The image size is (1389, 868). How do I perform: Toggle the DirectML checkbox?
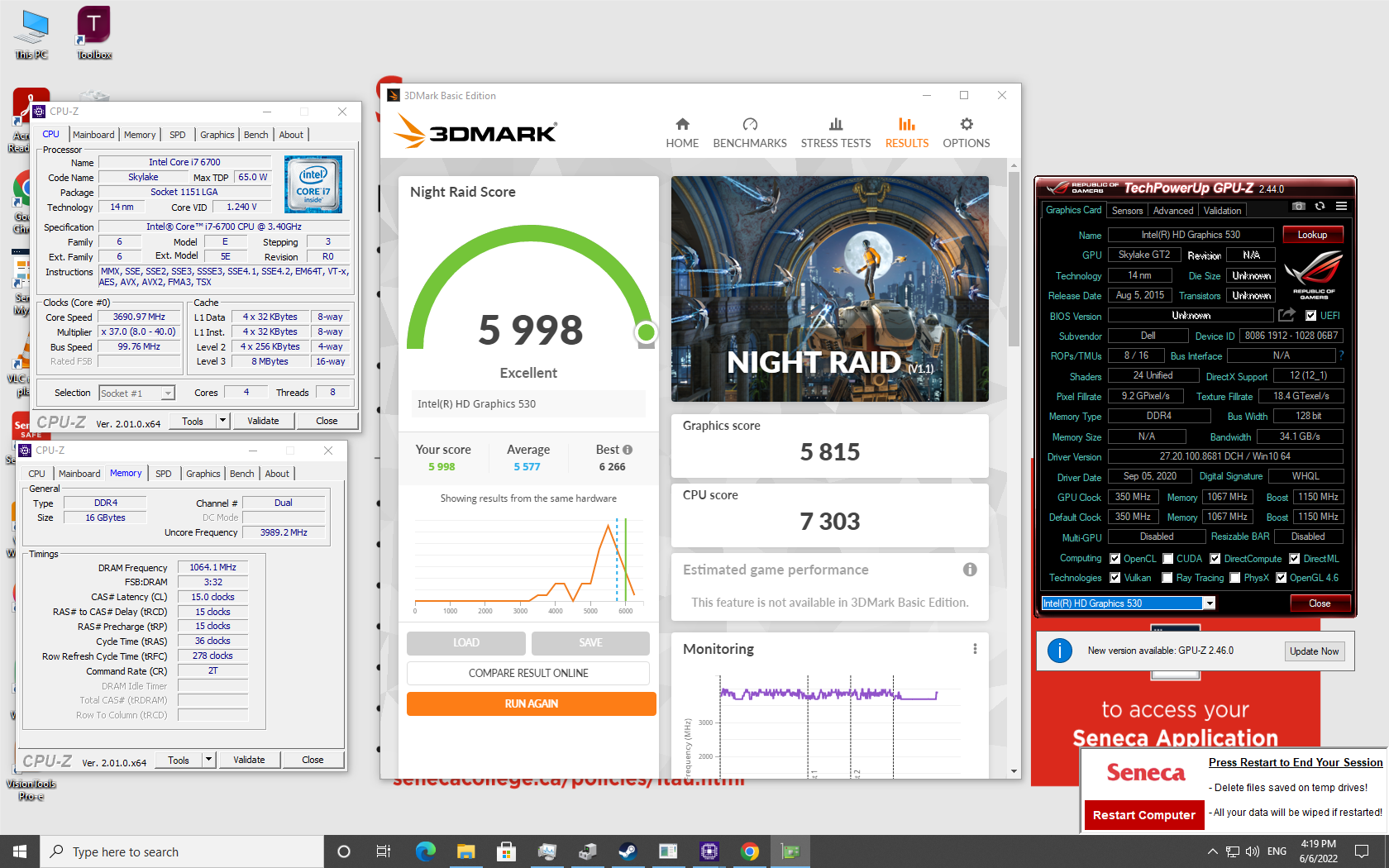(x=1295, y=559)
